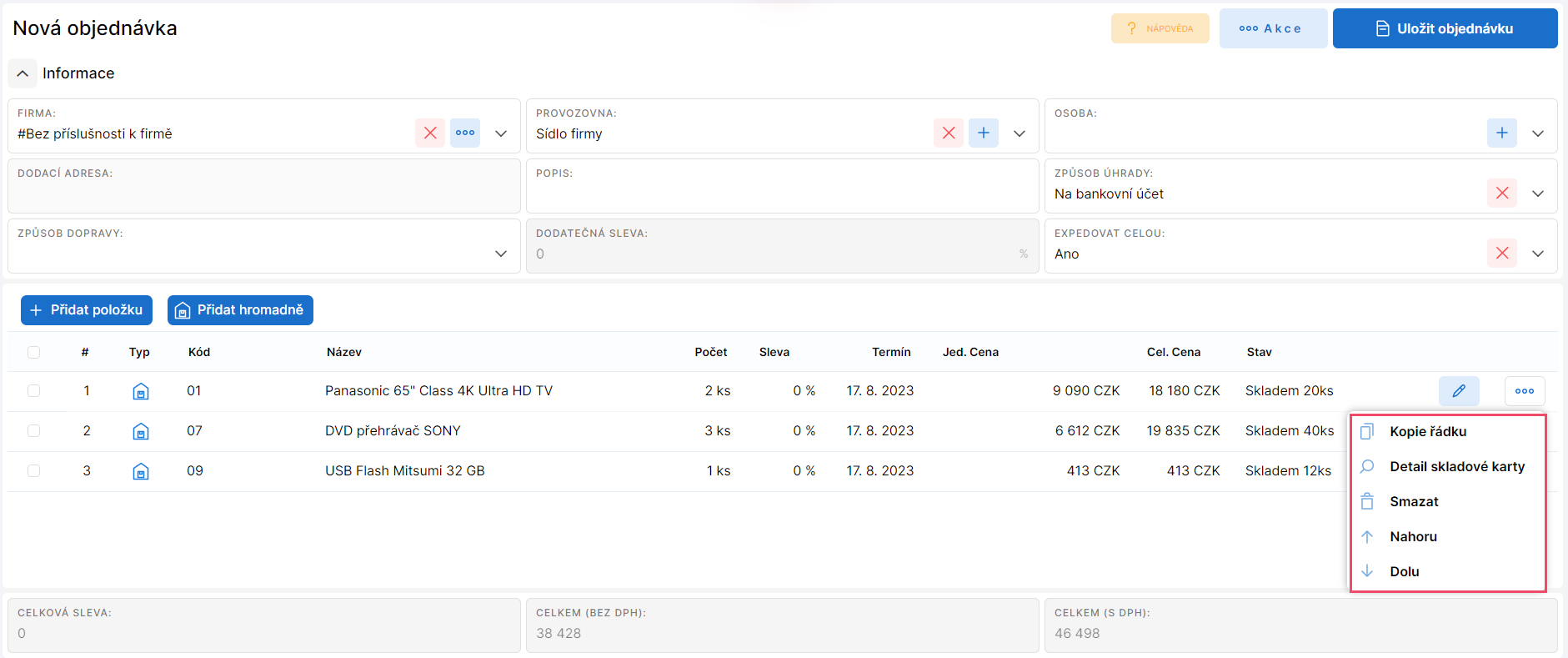This screenshot has height=658, width=1568.
Task: Click down arrow icon beside Dolu
Action: click(x=1367, y=571)
